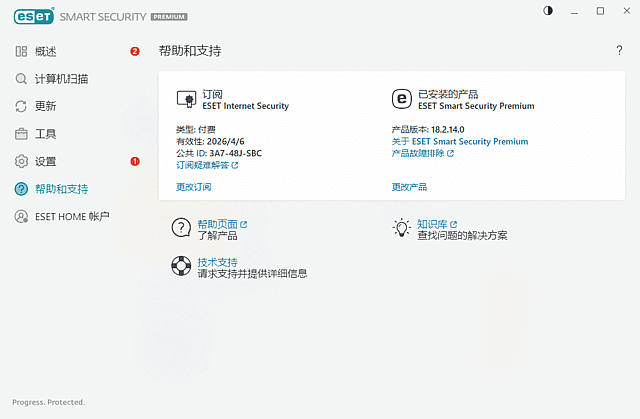Click Progress. Protected. footer text
Viewport: 640px width, 419px height.
pyautogui.click(x=49, y=402)
